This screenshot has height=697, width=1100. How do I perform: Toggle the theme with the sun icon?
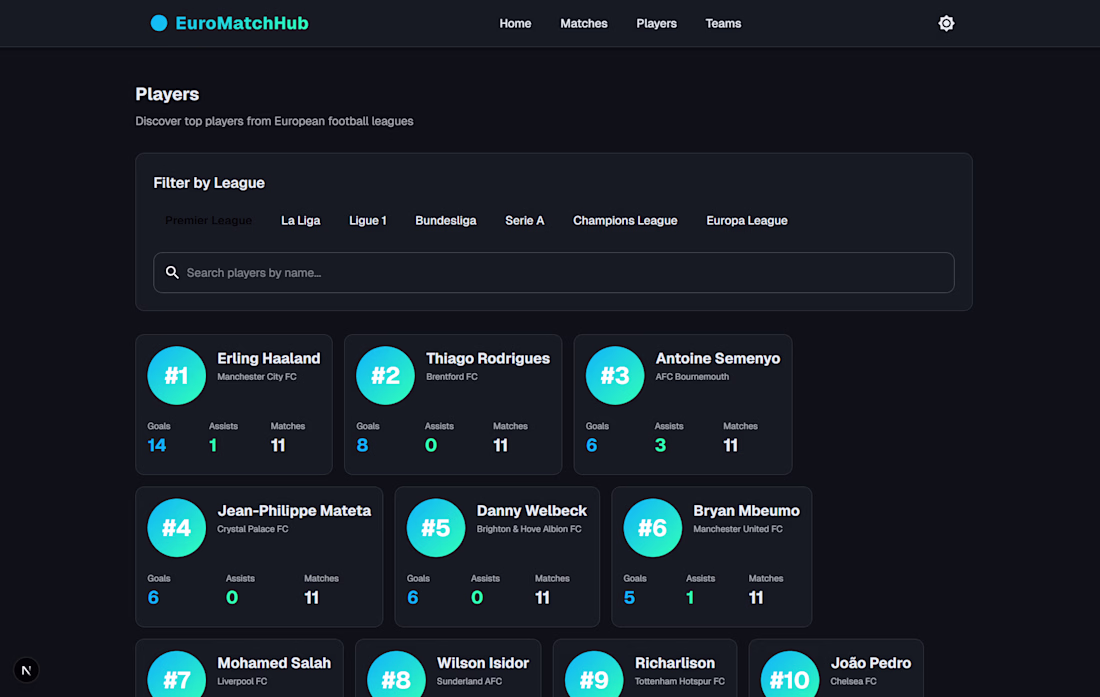click(x=946, y=23)
